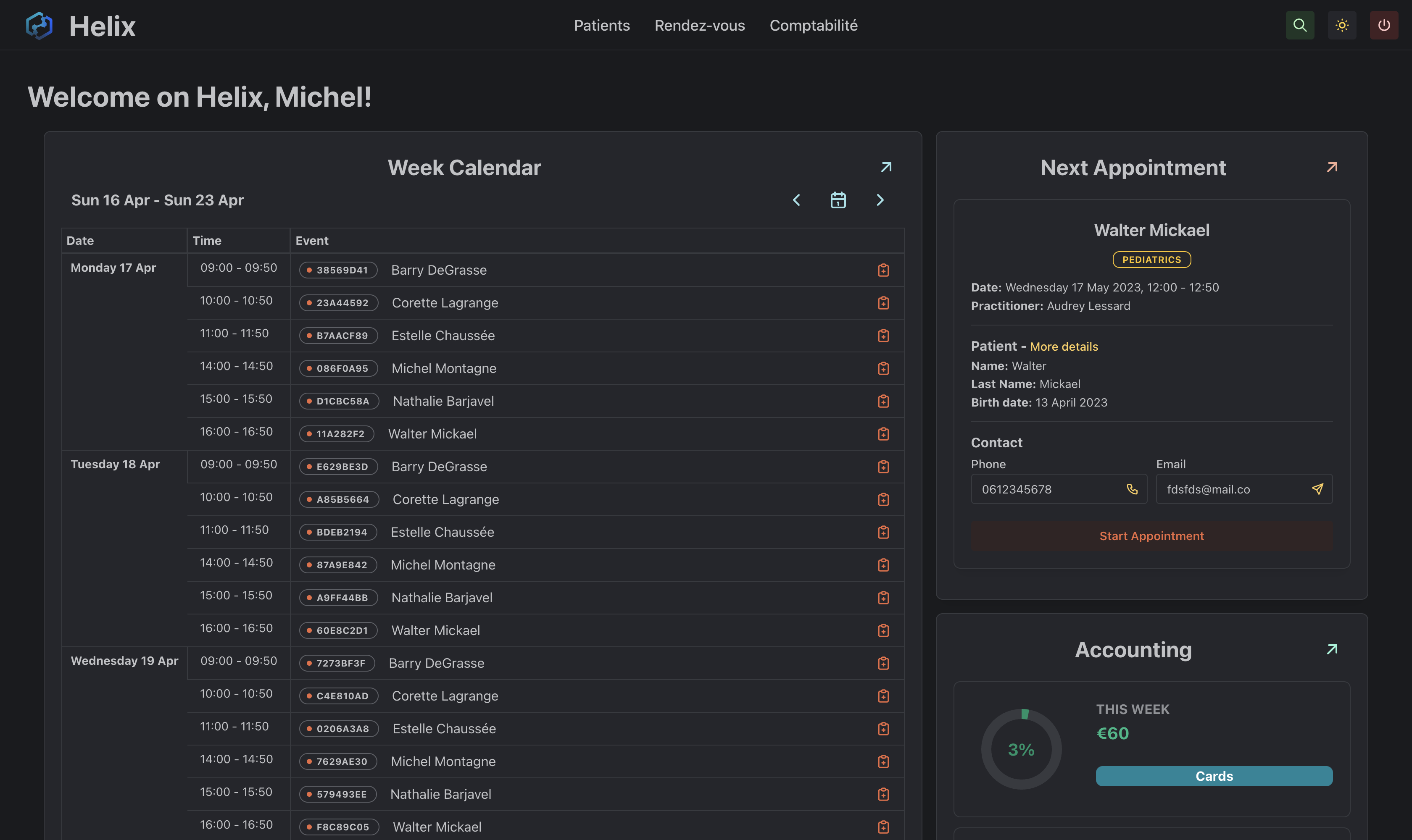Click the search icon in header

click(1299, 26)
